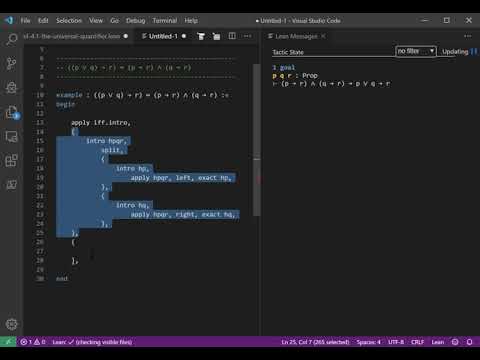Change indentation via Spaces: 4
The width and height of the screenshot is (480, 360).
(x=368, y=342)
